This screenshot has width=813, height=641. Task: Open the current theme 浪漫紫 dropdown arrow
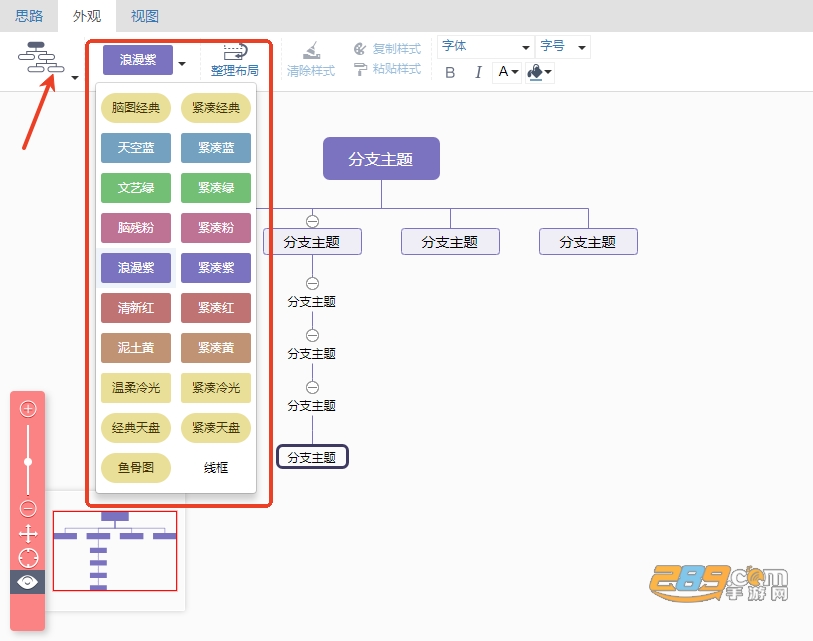click(x=182, y=64)
